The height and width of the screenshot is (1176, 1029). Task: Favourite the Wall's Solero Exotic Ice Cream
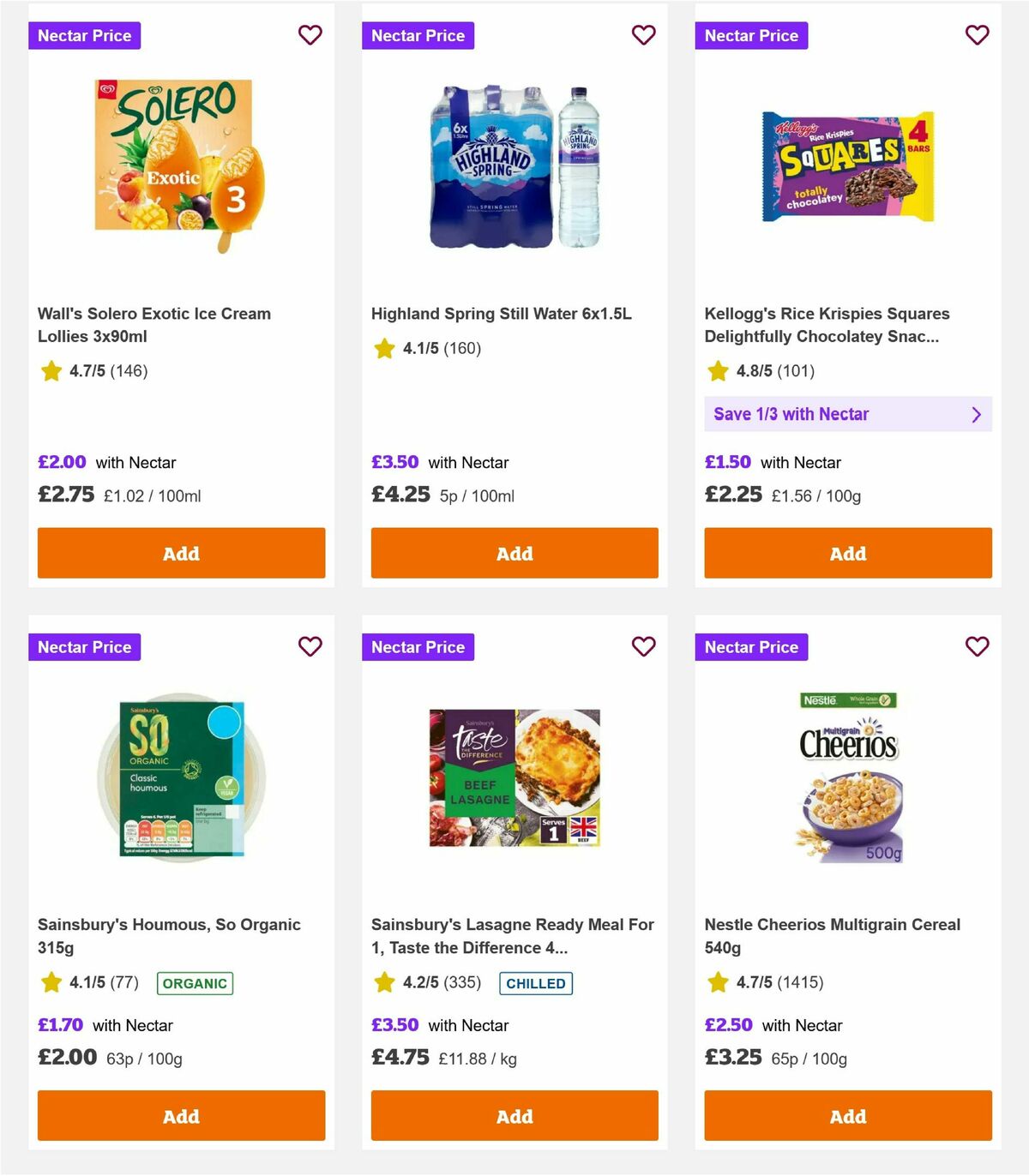[310, 35]
